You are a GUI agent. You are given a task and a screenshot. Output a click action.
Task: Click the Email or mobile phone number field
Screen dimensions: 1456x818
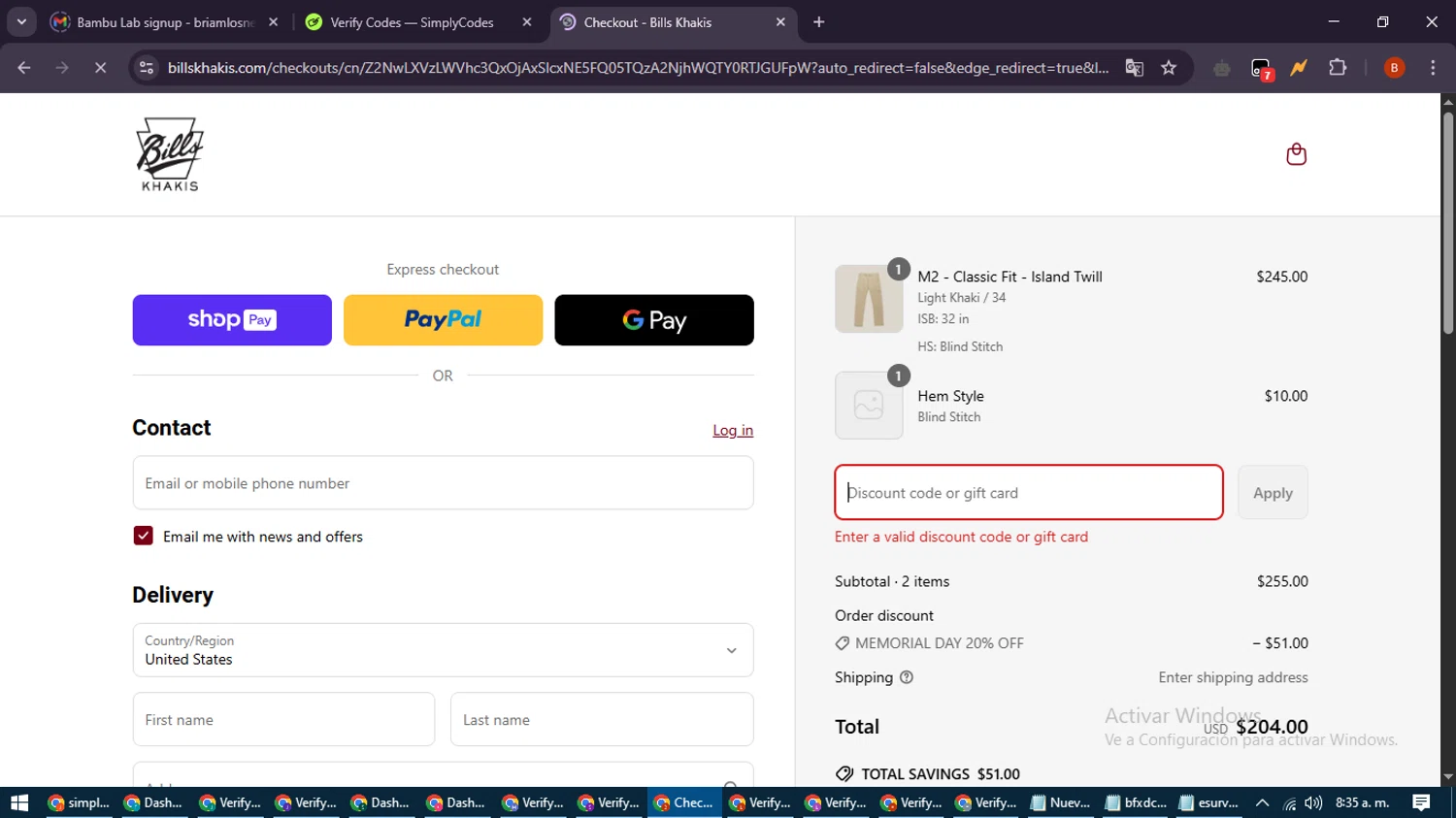click(x=443, y=483)
